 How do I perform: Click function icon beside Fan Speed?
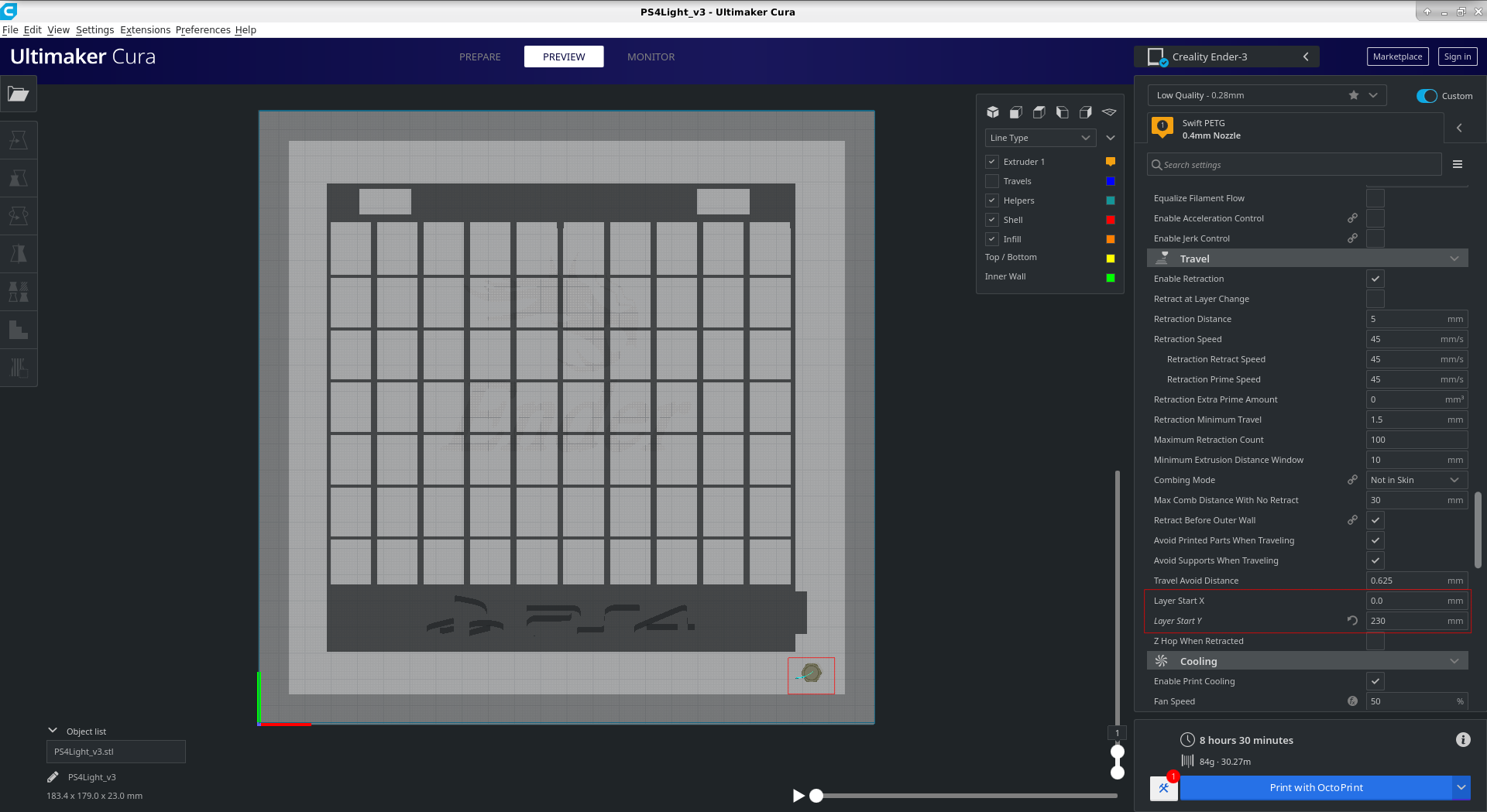tap(1352, 701)
